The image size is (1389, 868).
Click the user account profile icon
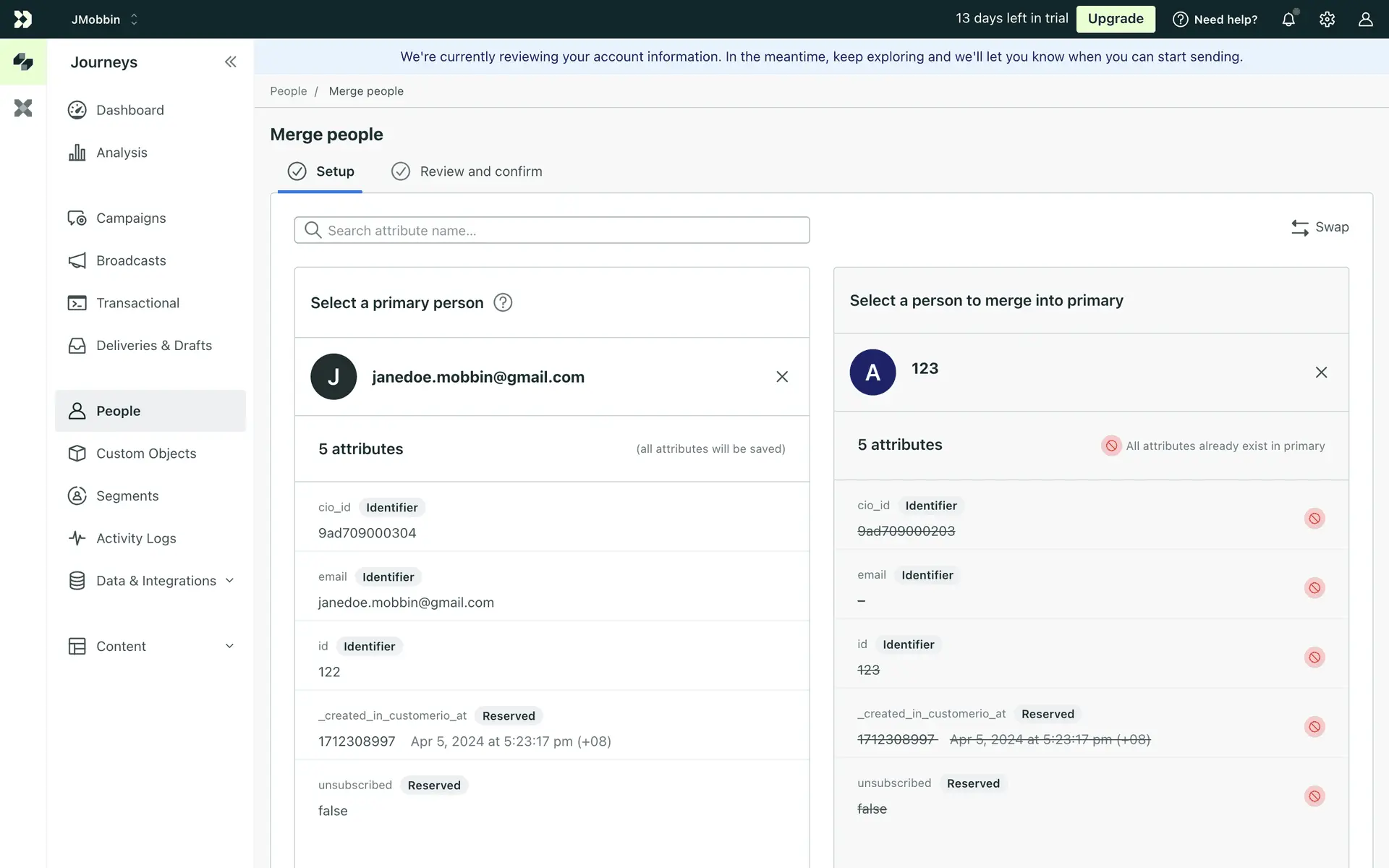click(x=1365, y=20)
